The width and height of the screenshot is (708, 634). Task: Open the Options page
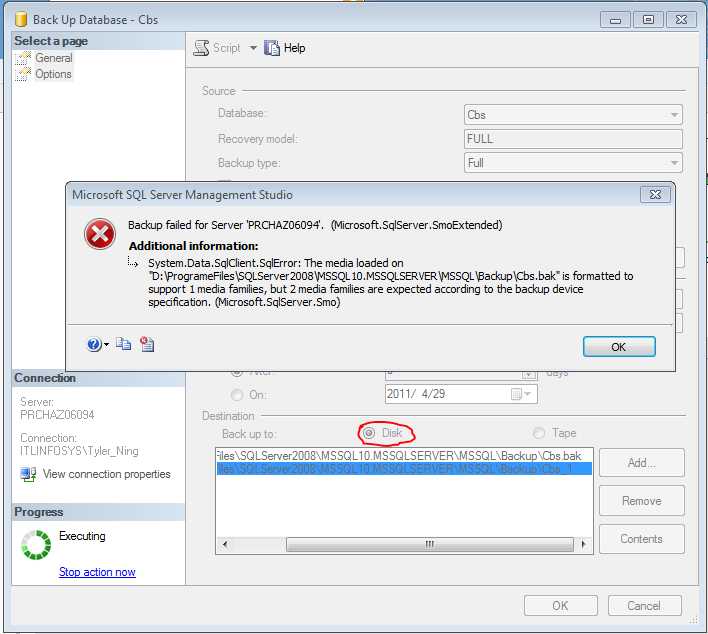click(53, 74)
